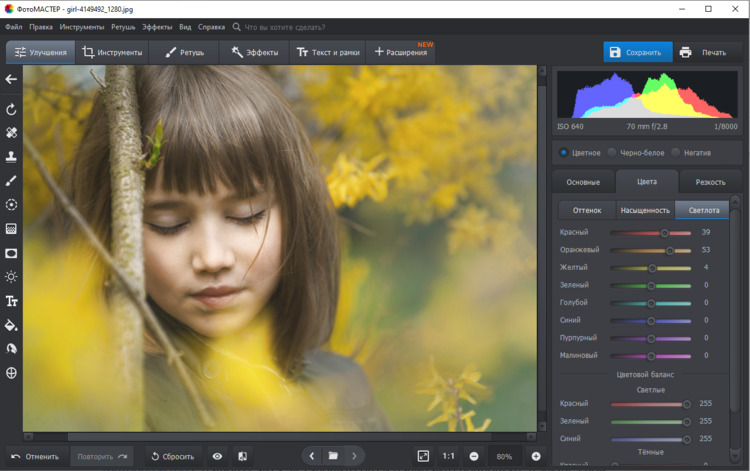
Task: Toggle the eye preview of original
Action: pos(217,456)
